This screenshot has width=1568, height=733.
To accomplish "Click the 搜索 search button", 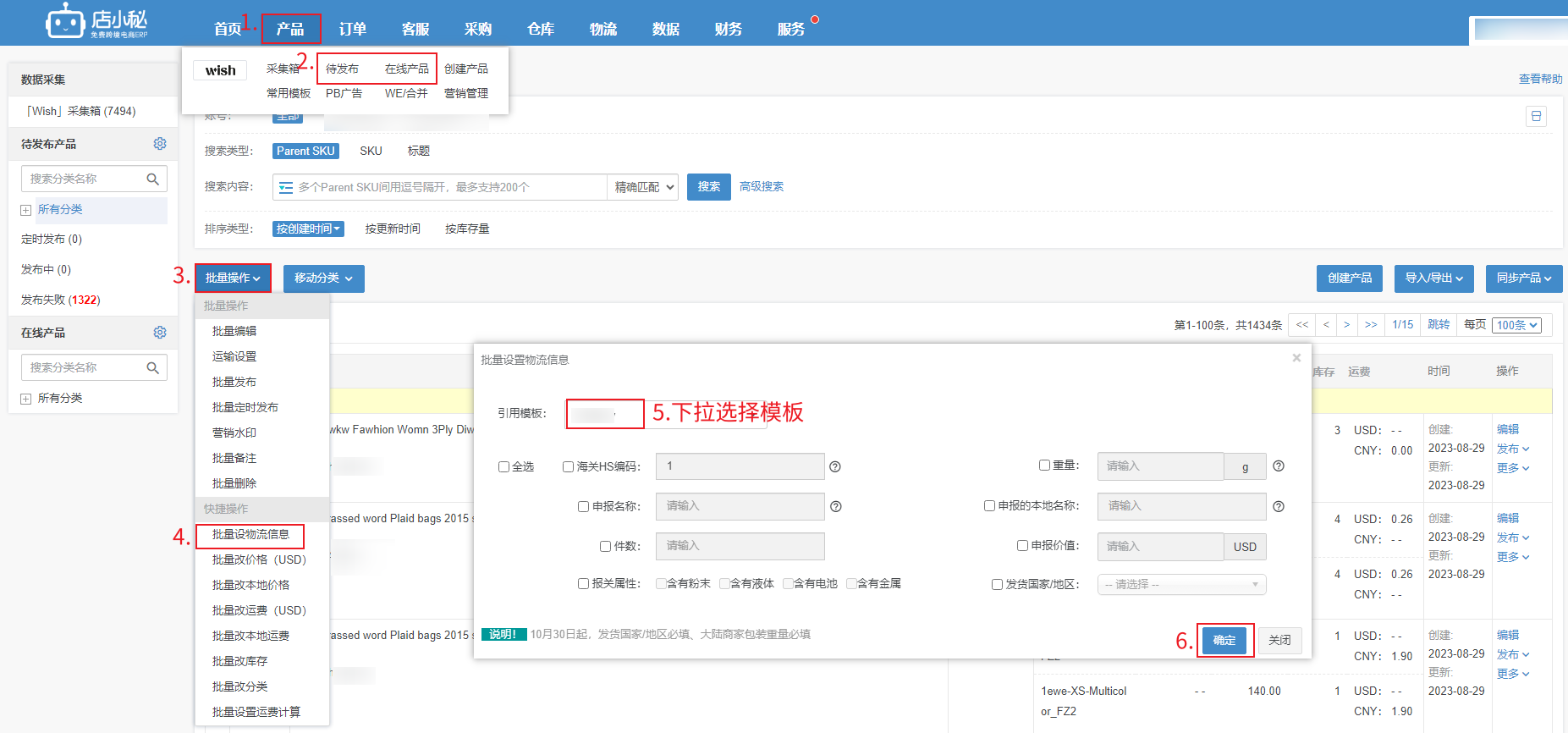I will 709,186.
